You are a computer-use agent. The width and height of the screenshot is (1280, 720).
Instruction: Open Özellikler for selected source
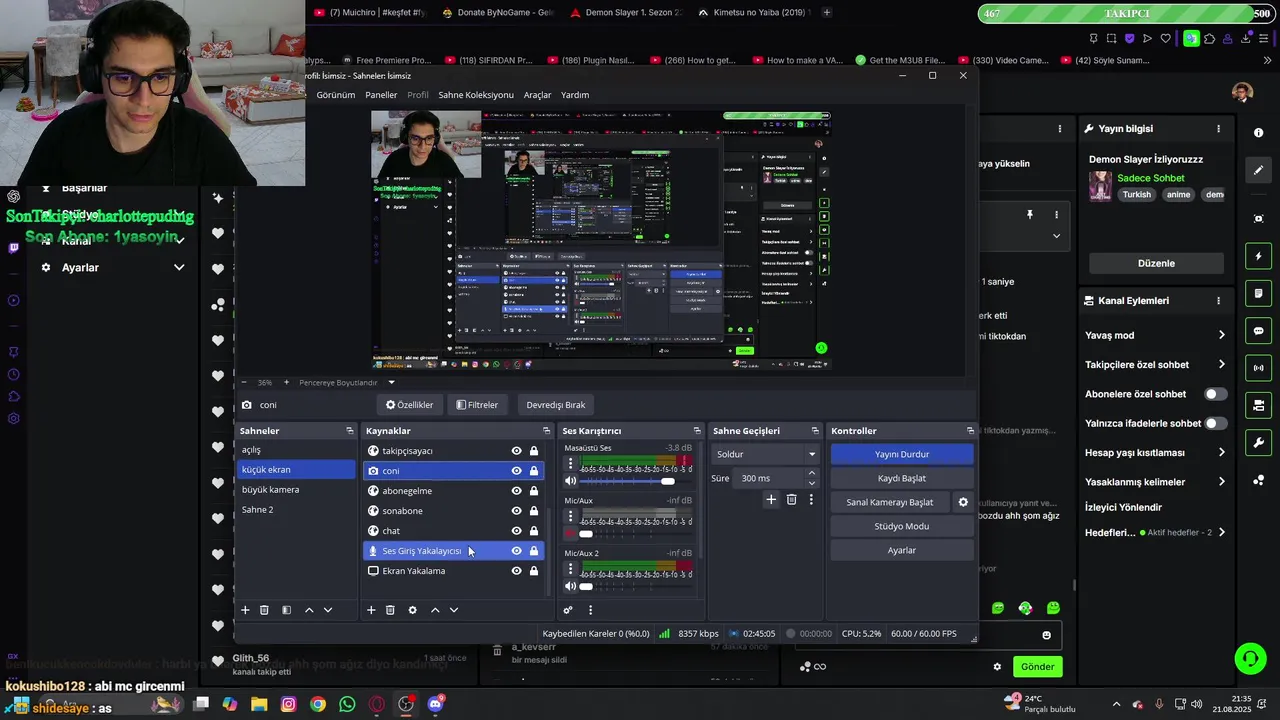click(x=409, y=405)
